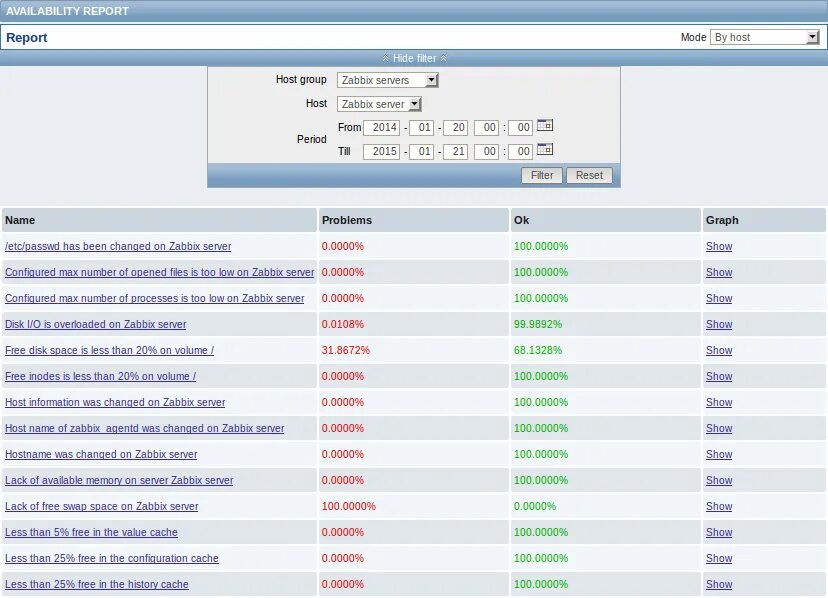Click the Graph column header
Viewport: 828px width, 598px height.
764,220
